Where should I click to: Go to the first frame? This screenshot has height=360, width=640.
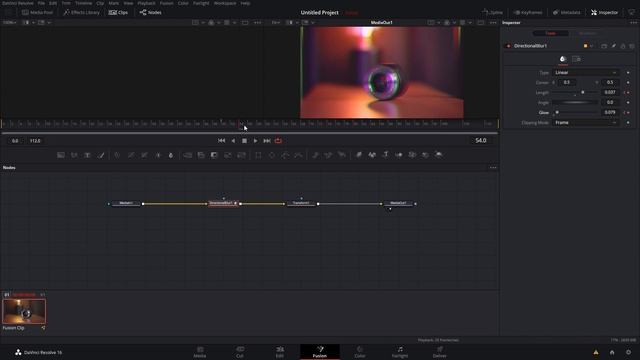pos(221,140)
